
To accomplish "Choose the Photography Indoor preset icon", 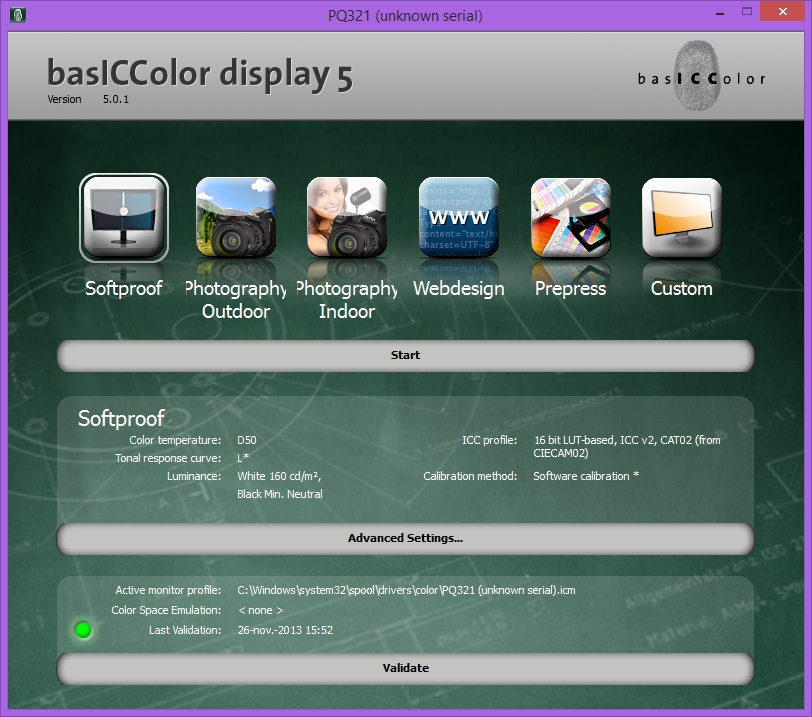I will (x=347, y=217).
